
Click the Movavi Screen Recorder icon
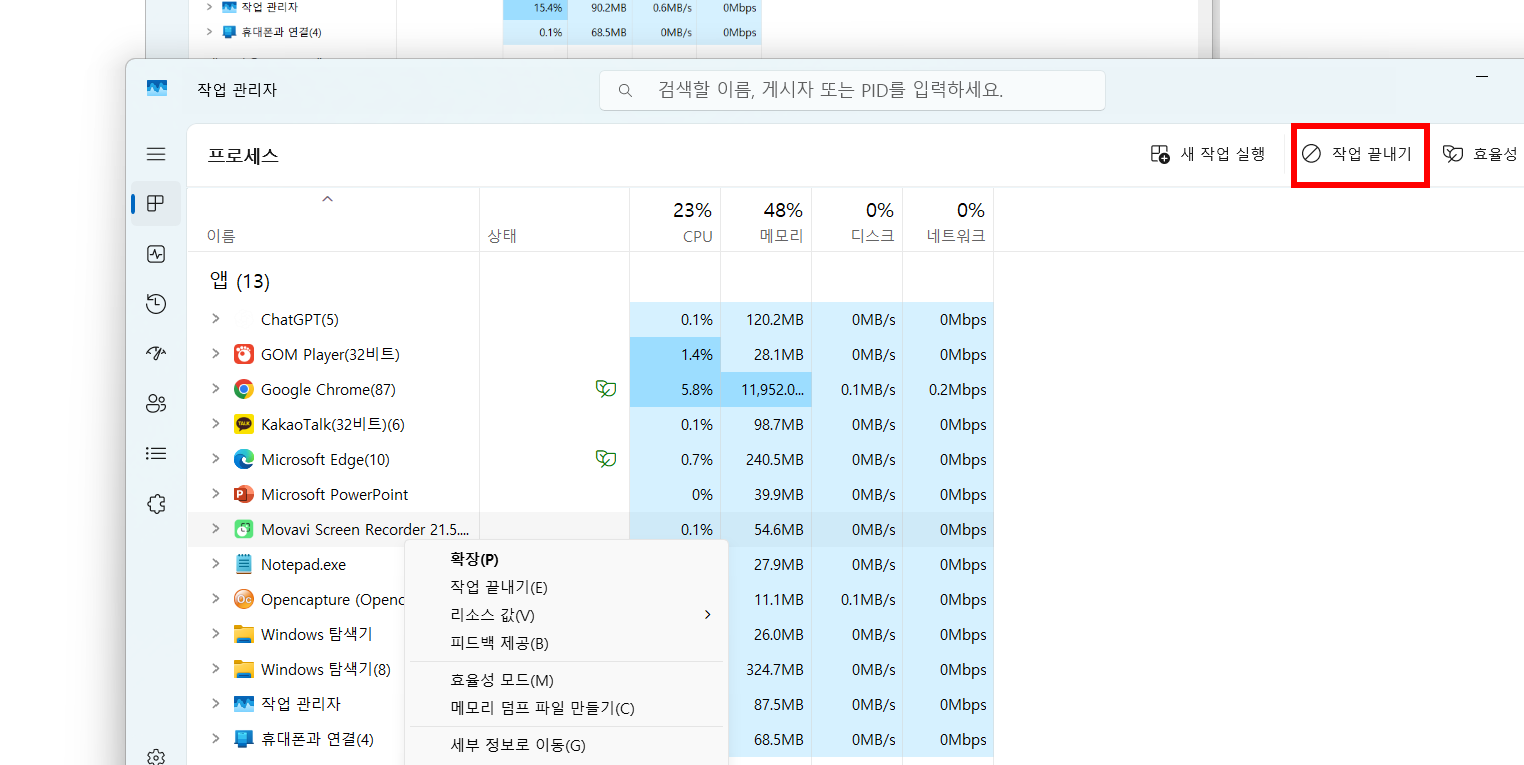244,529
